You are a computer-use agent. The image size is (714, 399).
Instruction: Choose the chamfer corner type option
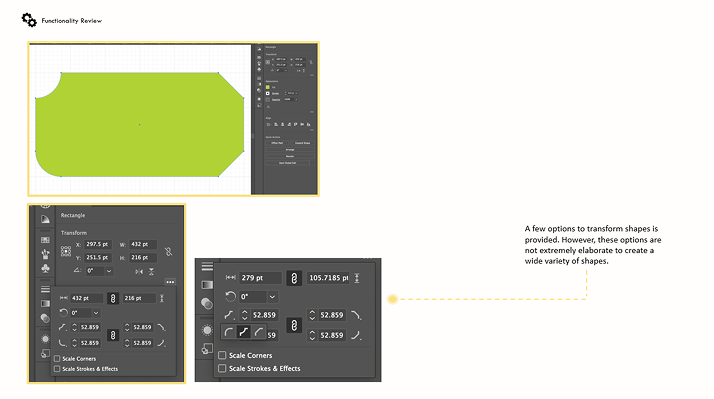pos(259,332)
